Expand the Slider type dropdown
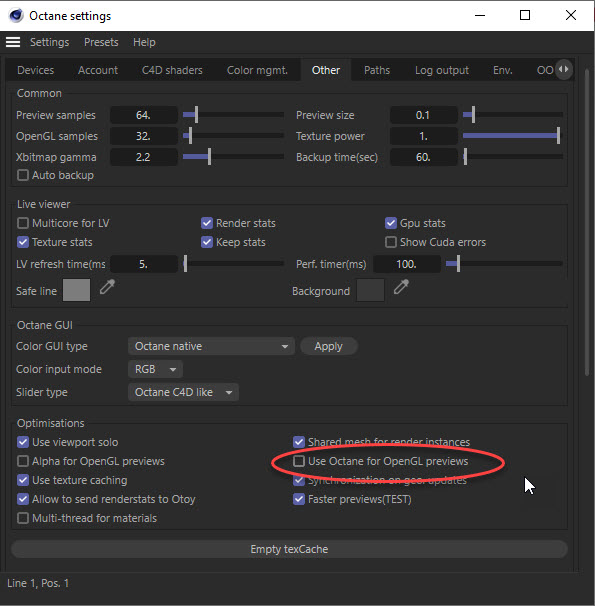 point(183,392)
